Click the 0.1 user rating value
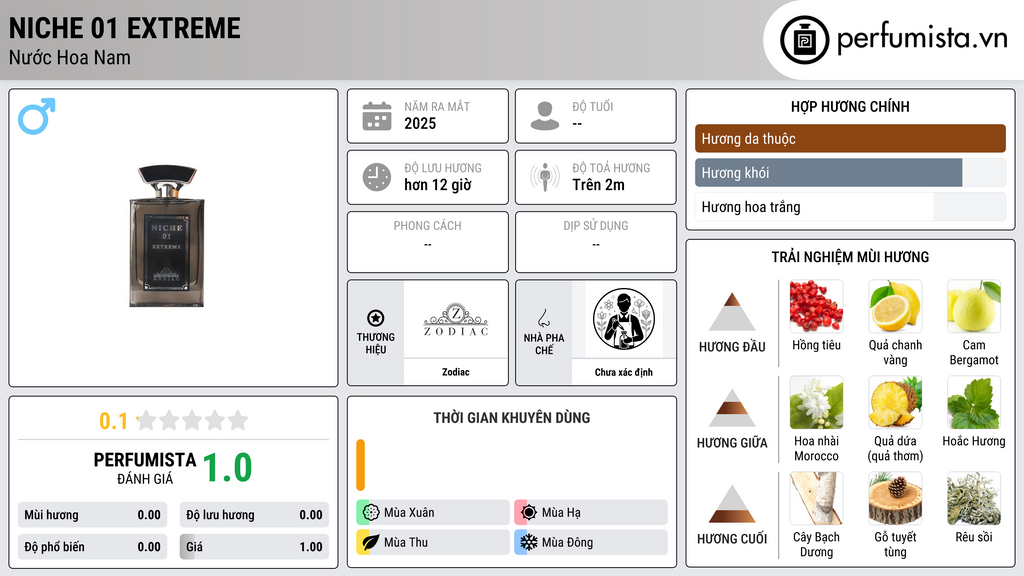1024x576 pixels. tap(114, 421)
